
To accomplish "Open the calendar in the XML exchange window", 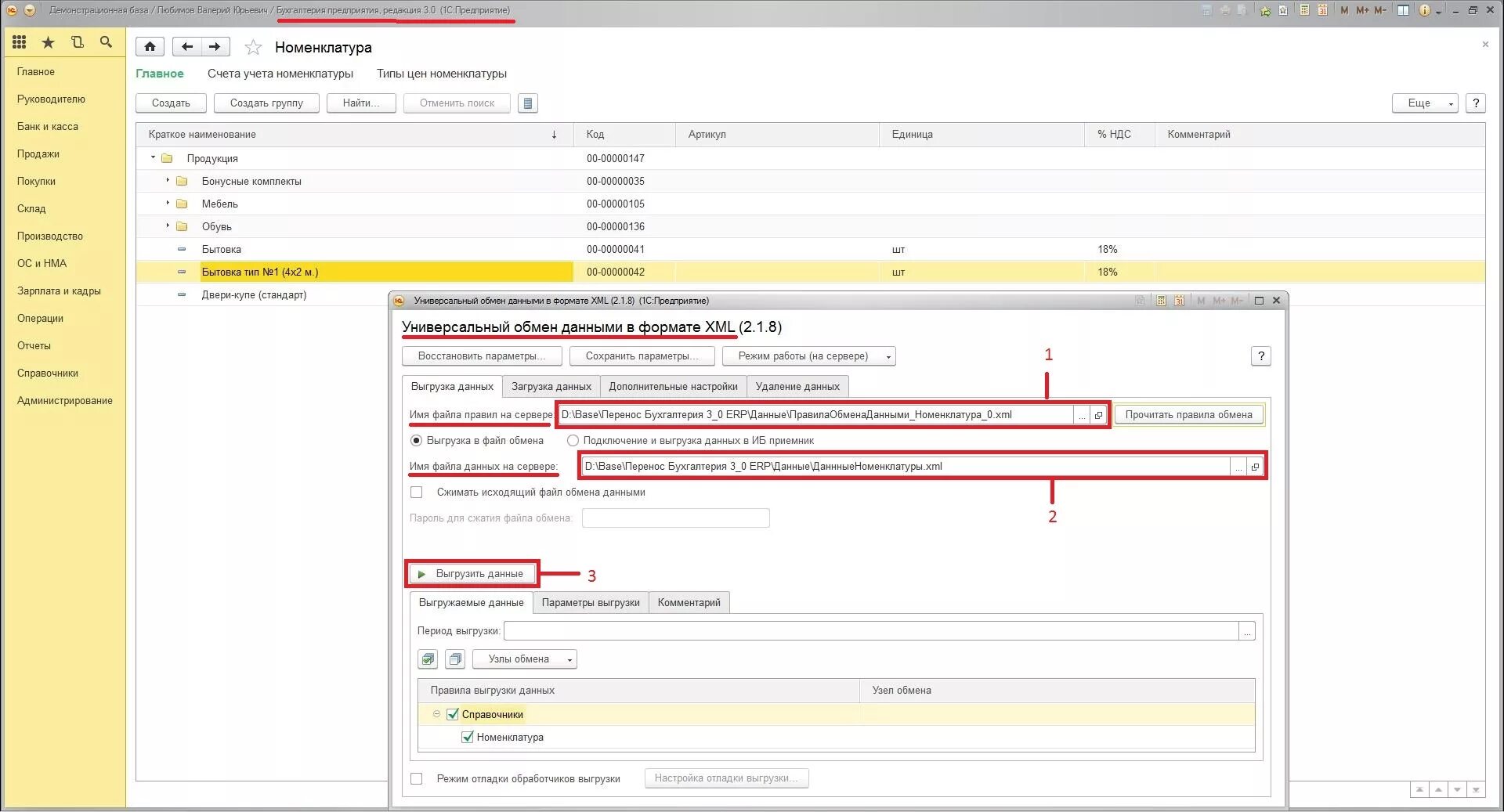I will [1179, 301].
